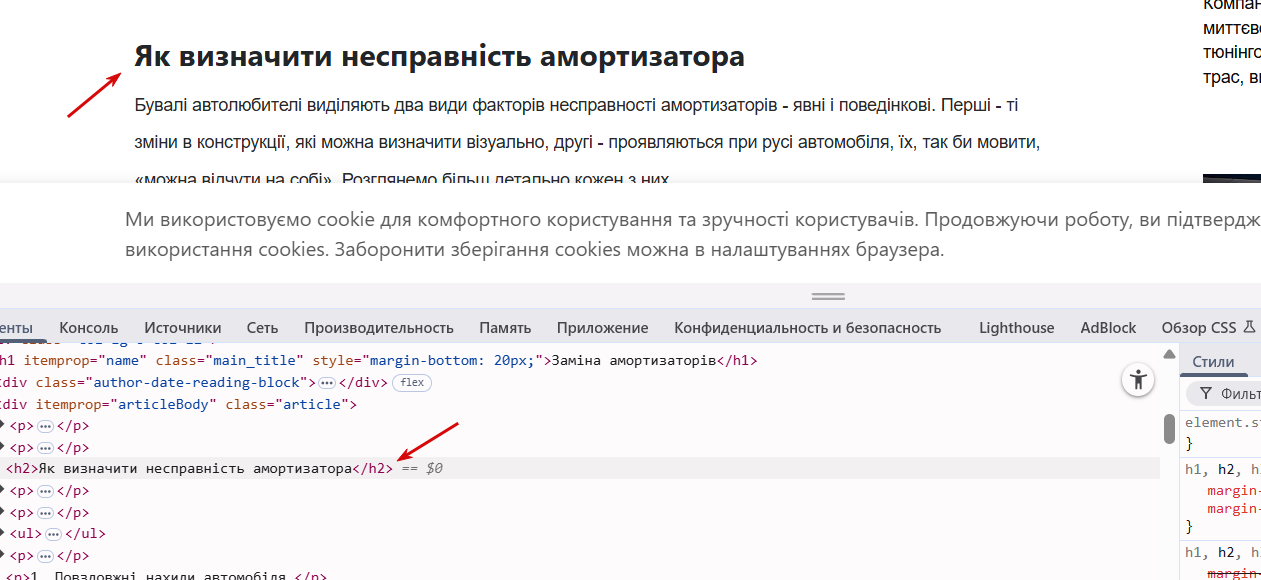
Task: Select the h1 main_title line in the DOM tree
Action: tap(380, 361)
